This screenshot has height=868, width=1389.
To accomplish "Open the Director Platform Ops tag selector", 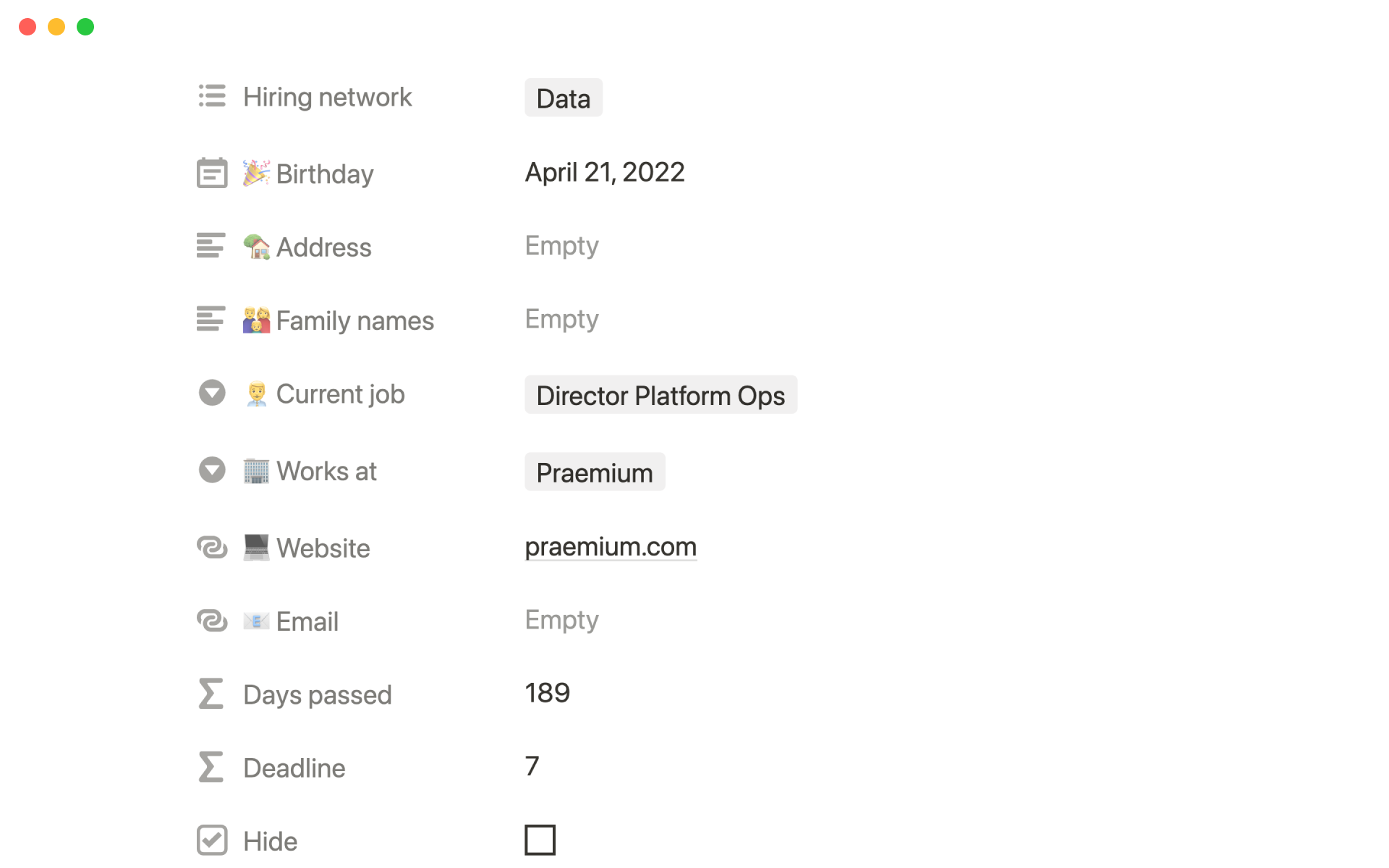I will (x=660, y=396).
